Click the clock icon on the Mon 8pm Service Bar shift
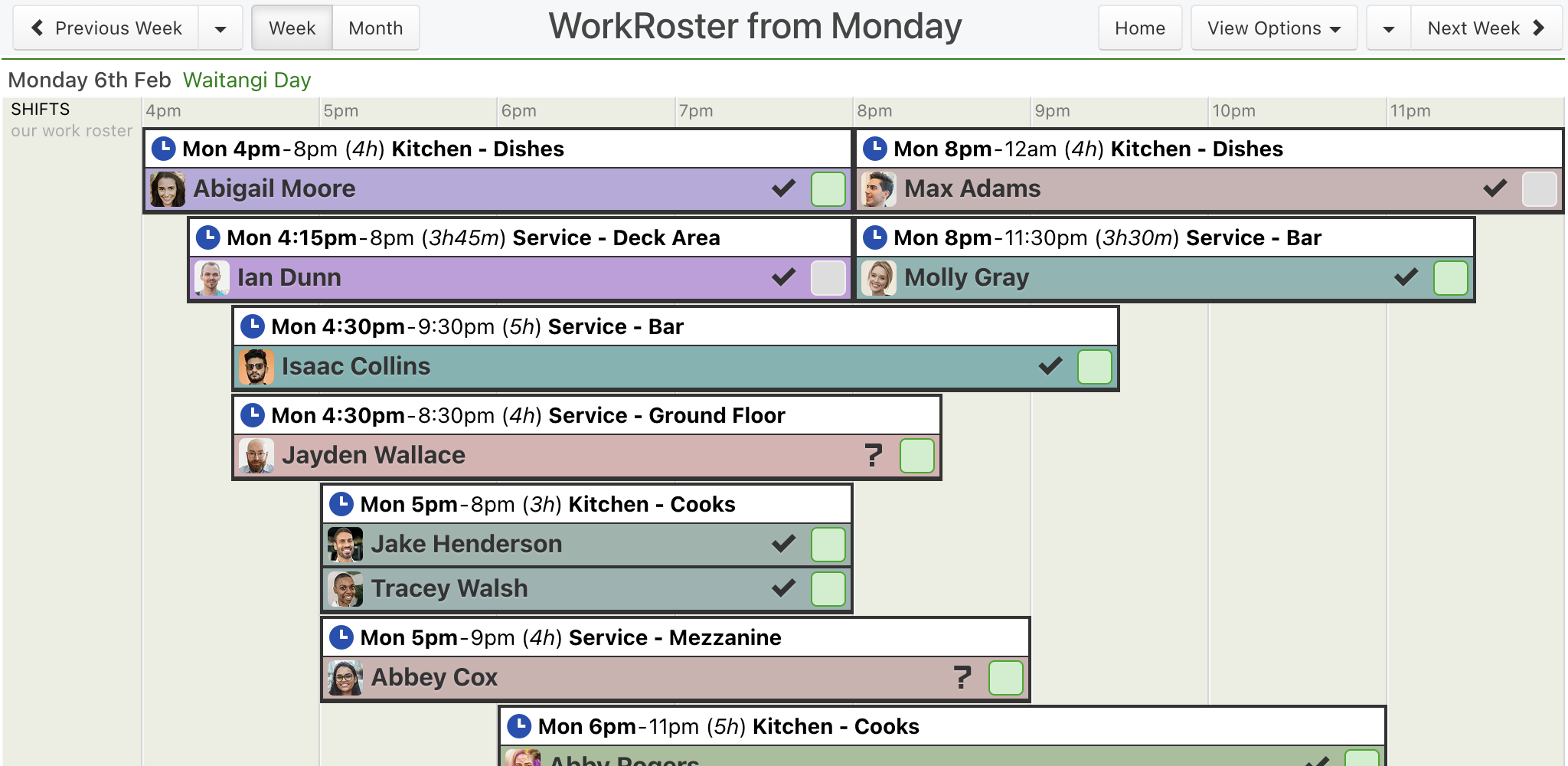Screen dimensions: 1568x766 [x=875, y=237]
